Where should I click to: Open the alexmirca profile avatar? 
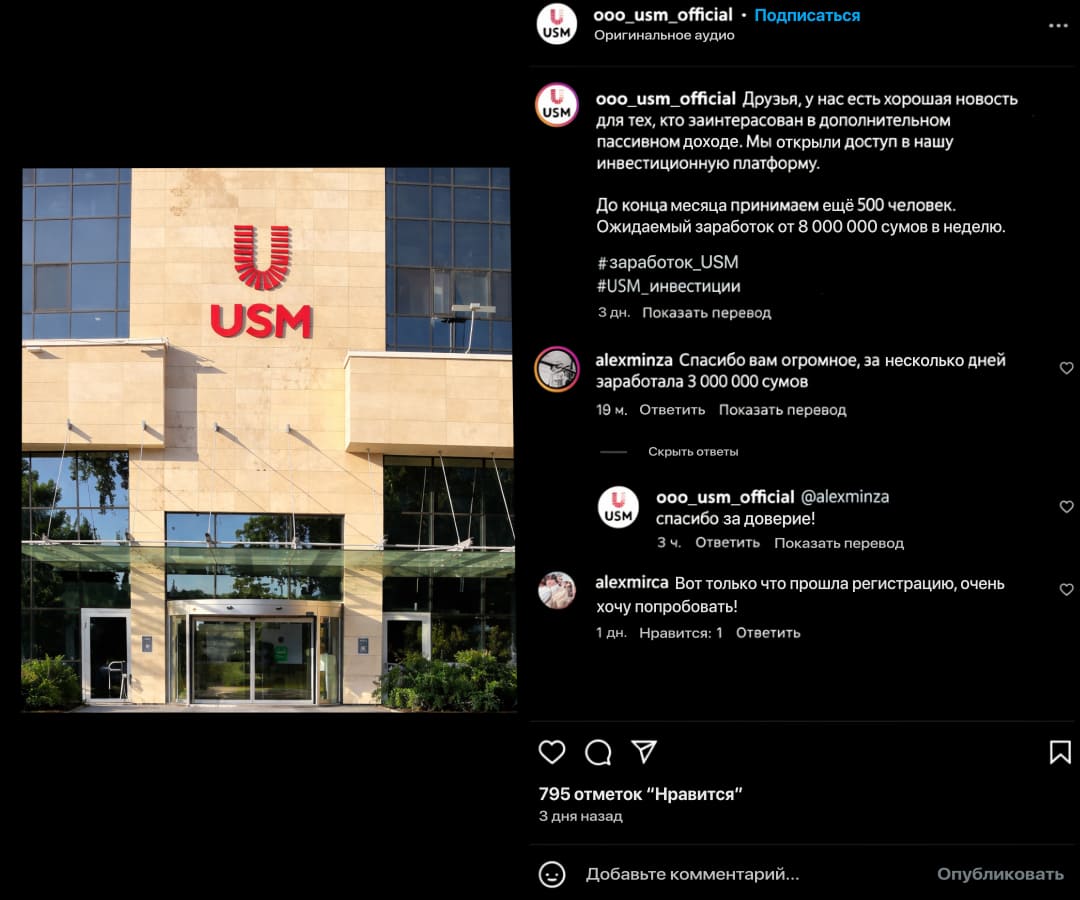click(557, 590)
